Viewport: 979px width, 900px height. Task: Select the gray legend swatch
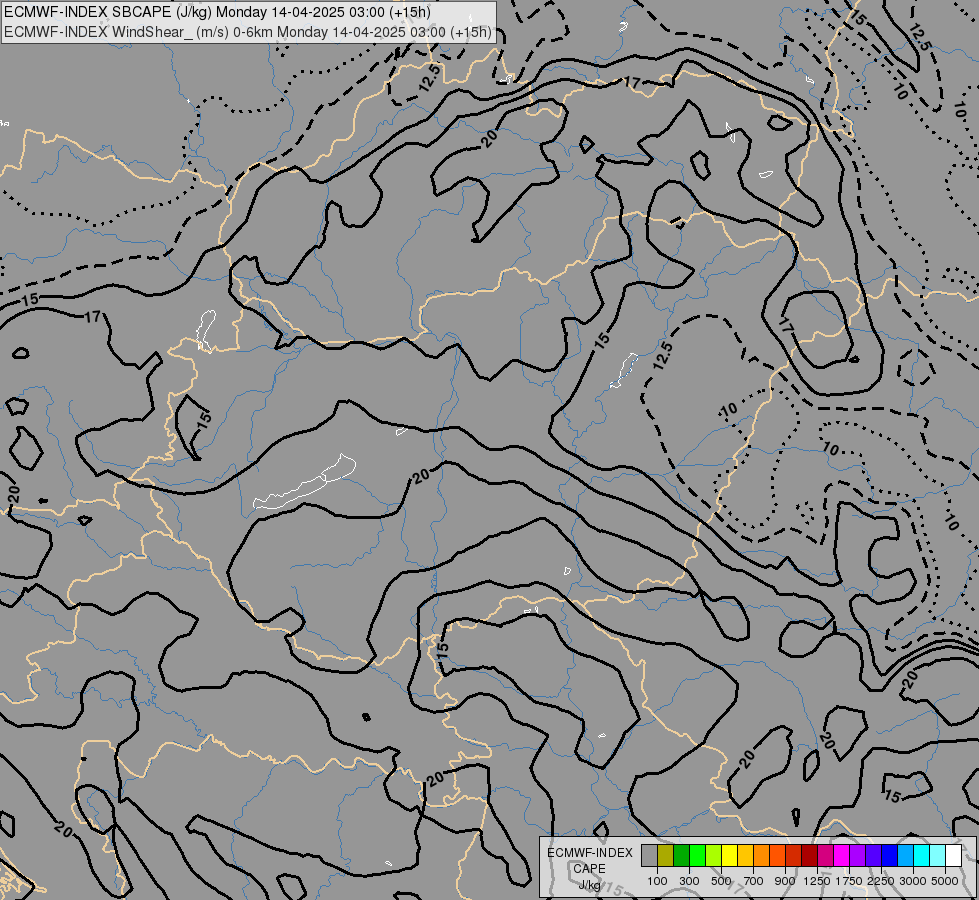649,856
